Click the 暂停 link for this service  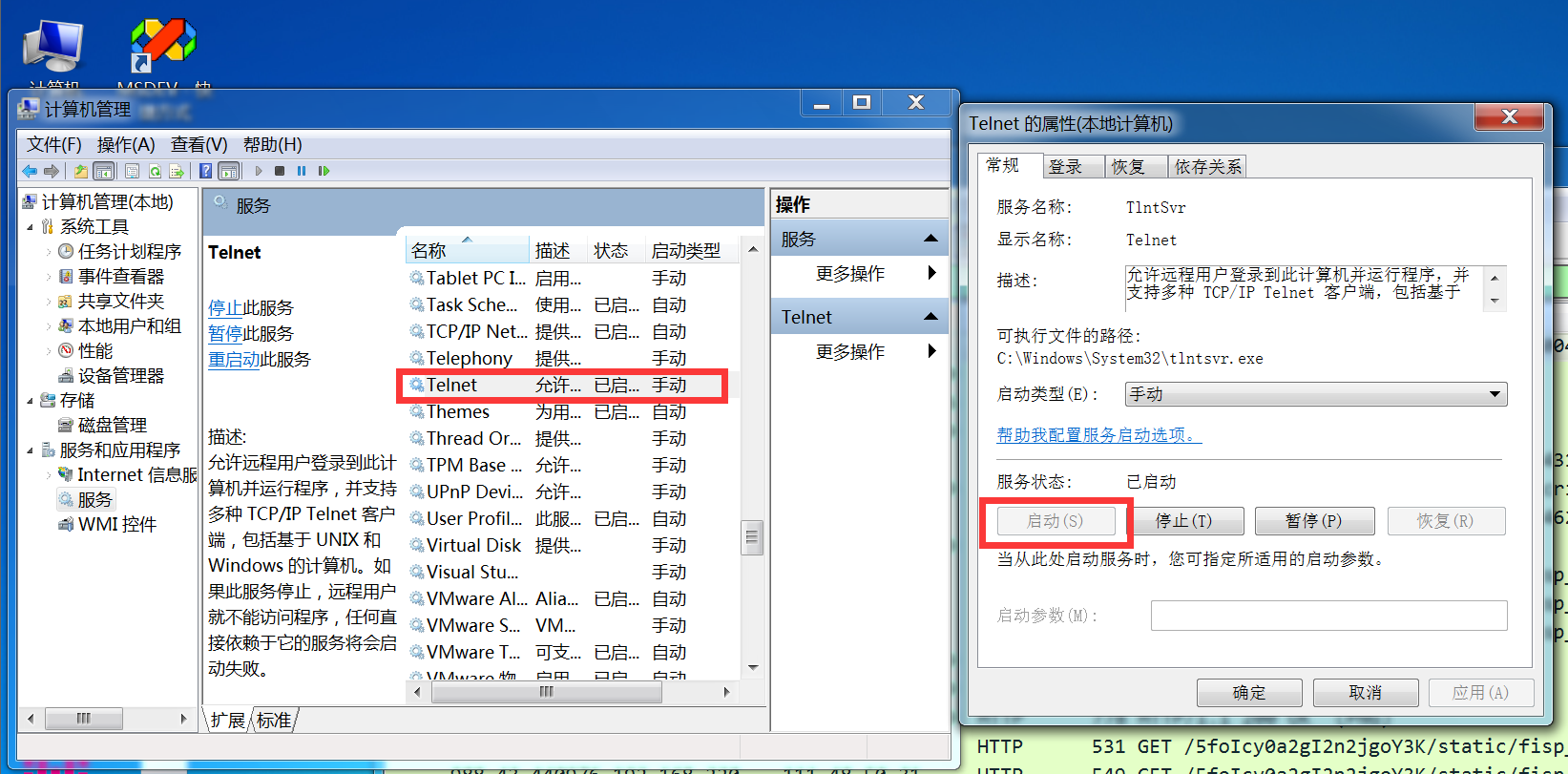pos(225,334)
